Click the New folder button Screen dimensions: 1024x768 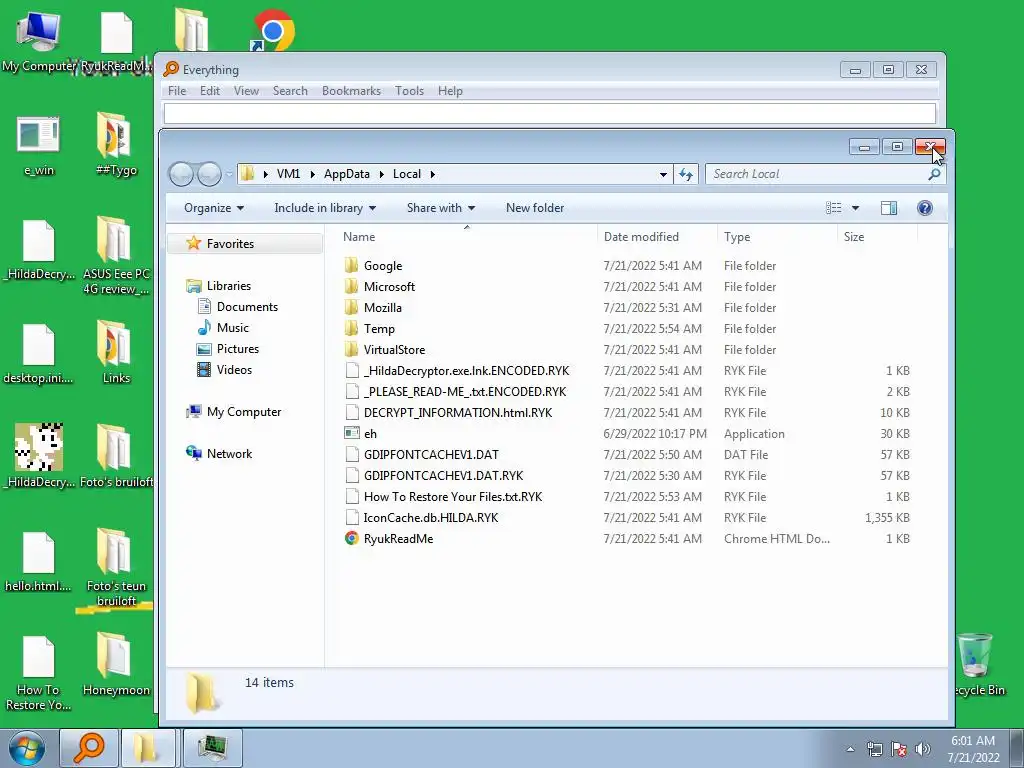pyautogui.click(x=535, y=208)
